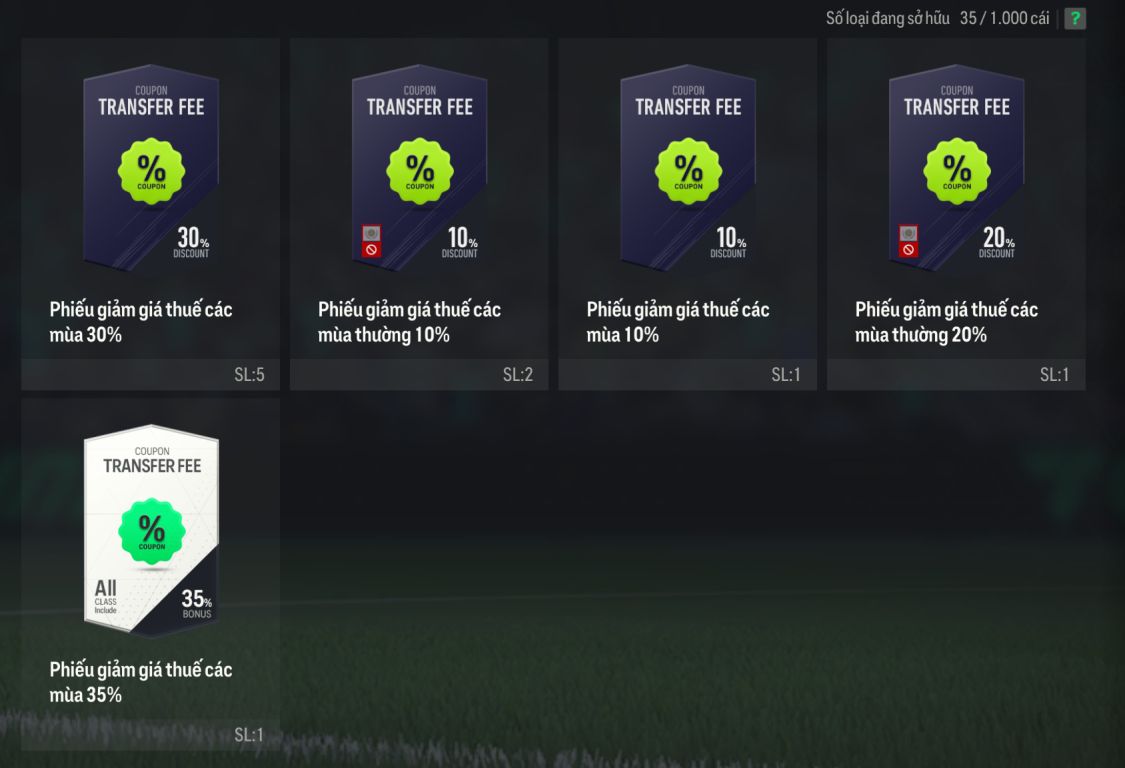Open 'Phiếu giảm giá thuế các mùa 30%' title

[141, 322]
